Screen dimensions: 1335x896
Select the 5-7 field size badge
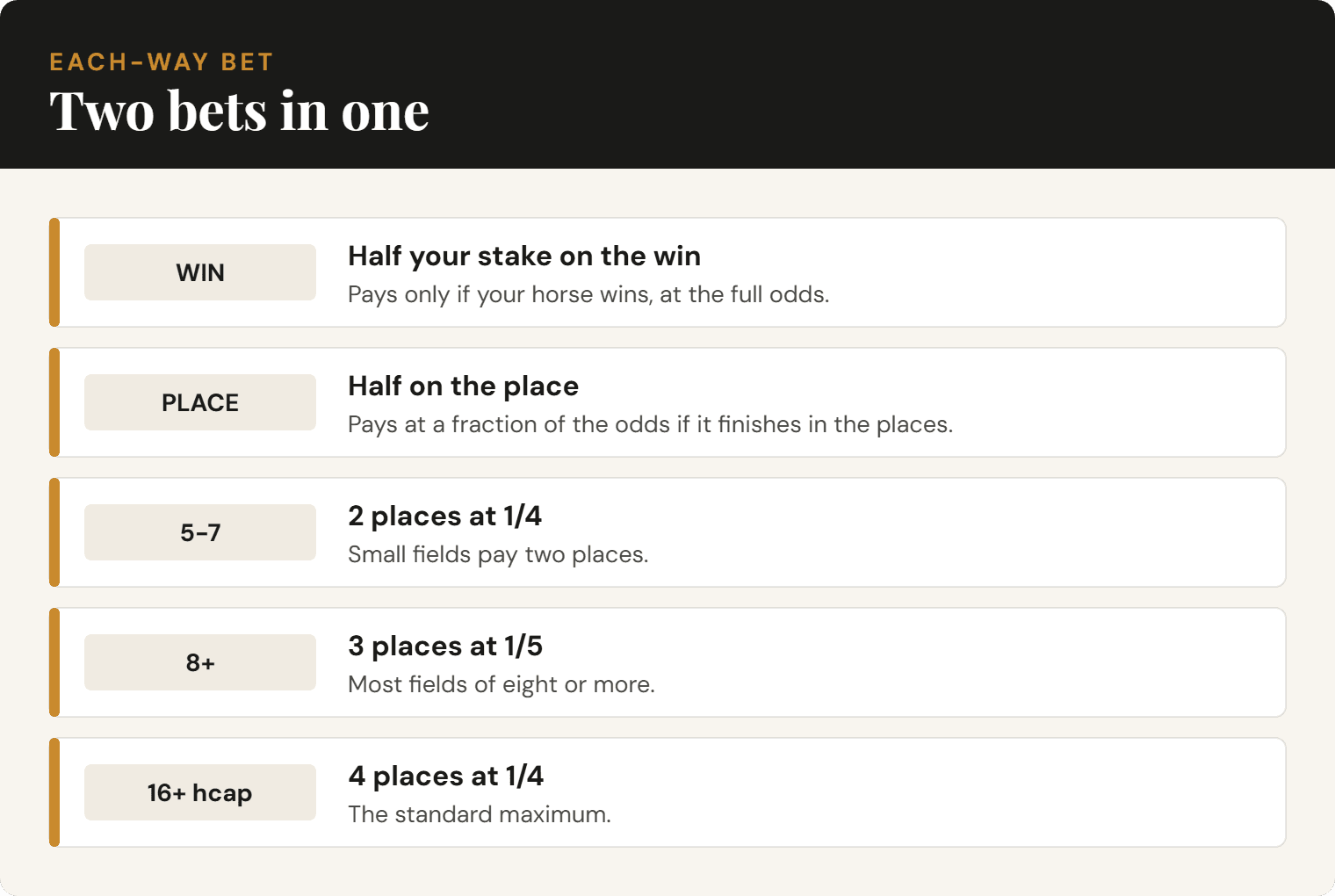(x=200, y=532)
